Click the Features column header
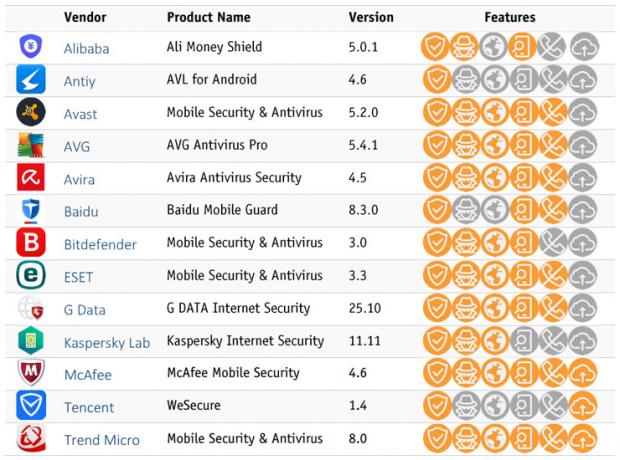This screenshot has height=460, width=620. point(509,17)
